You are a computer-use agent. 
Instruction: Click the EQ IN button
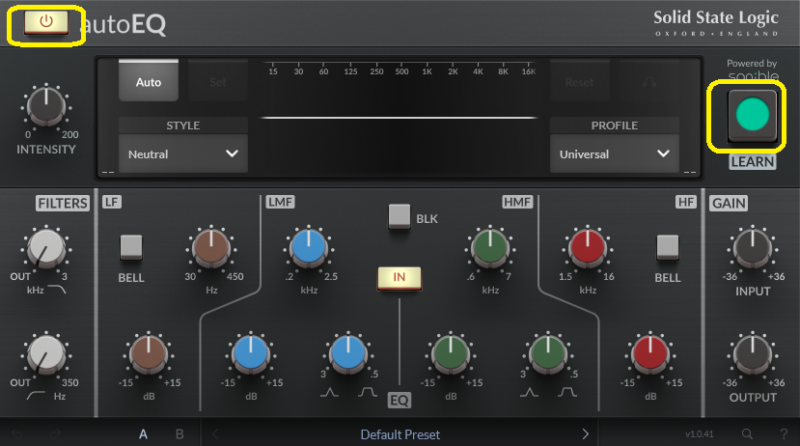pos(399,277)
